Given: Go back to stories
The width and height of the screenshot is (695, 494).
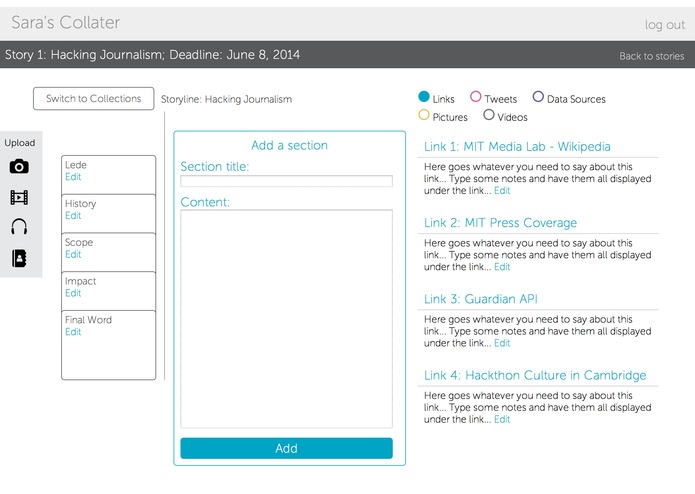Looking at the screenshot, I should pos(652,56).
